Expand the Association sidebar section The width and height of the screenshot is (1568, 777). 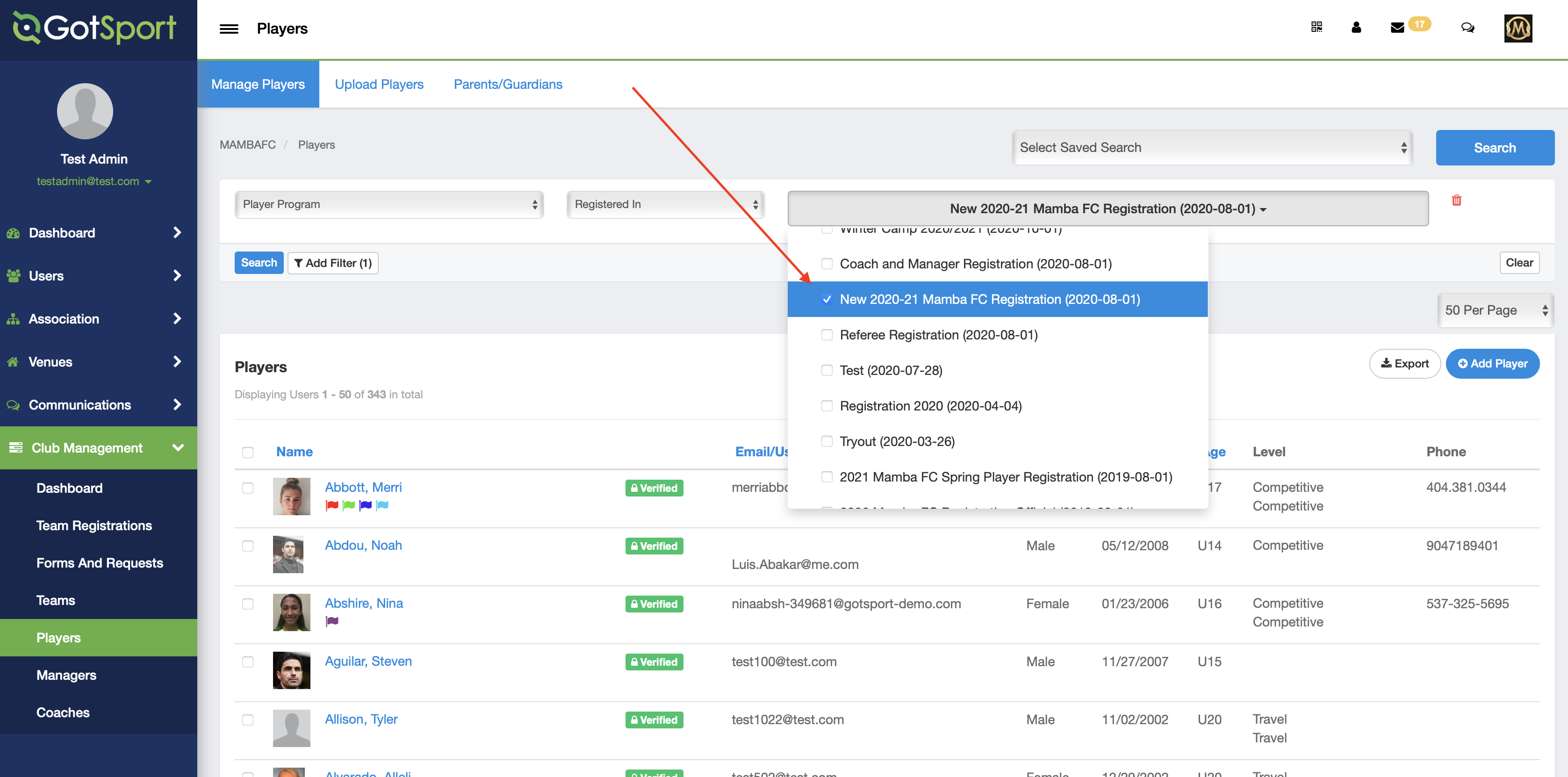[x=99, y=318]
